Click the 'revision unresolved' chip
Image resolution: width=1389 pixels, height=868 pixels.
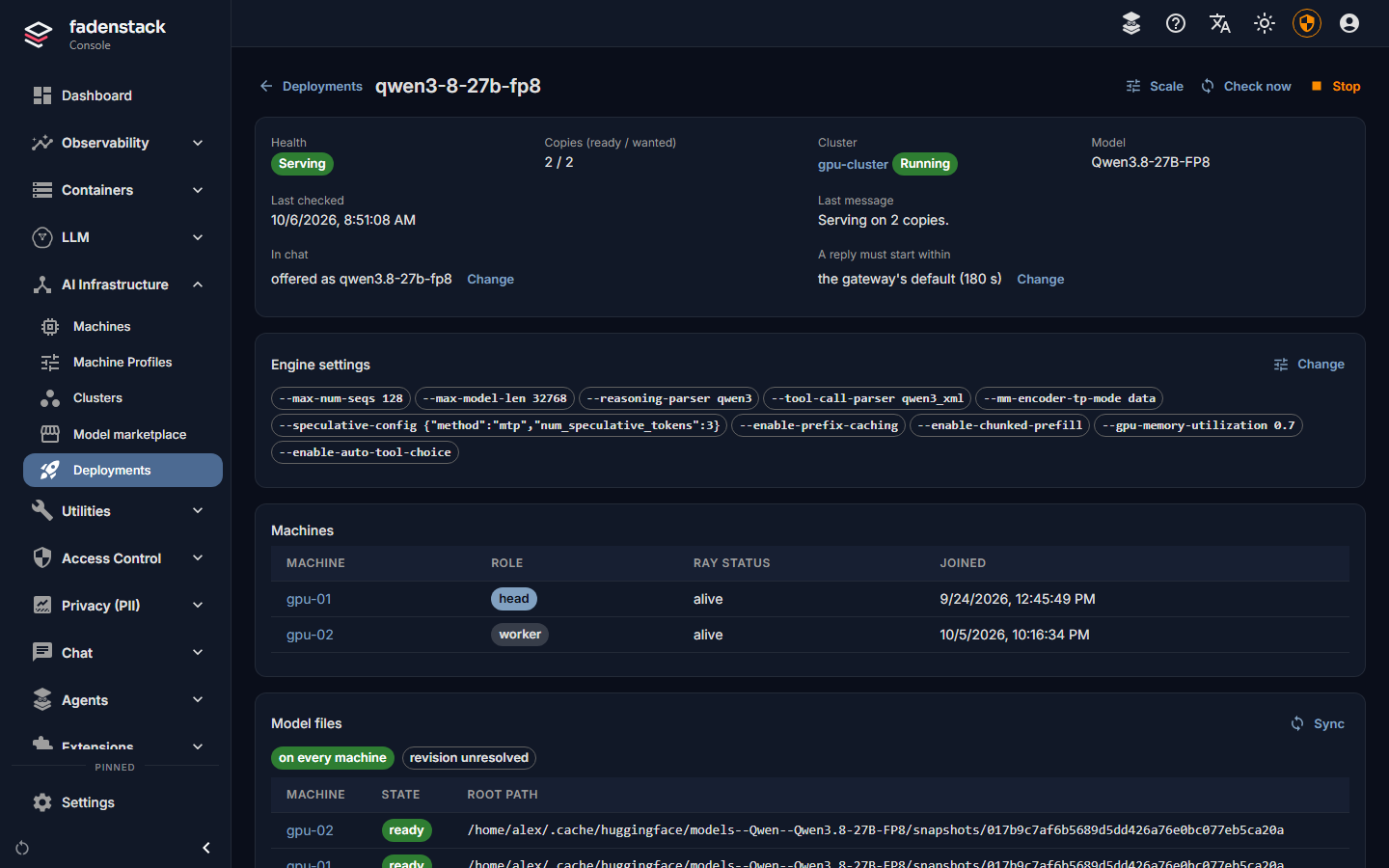(469, 758)
